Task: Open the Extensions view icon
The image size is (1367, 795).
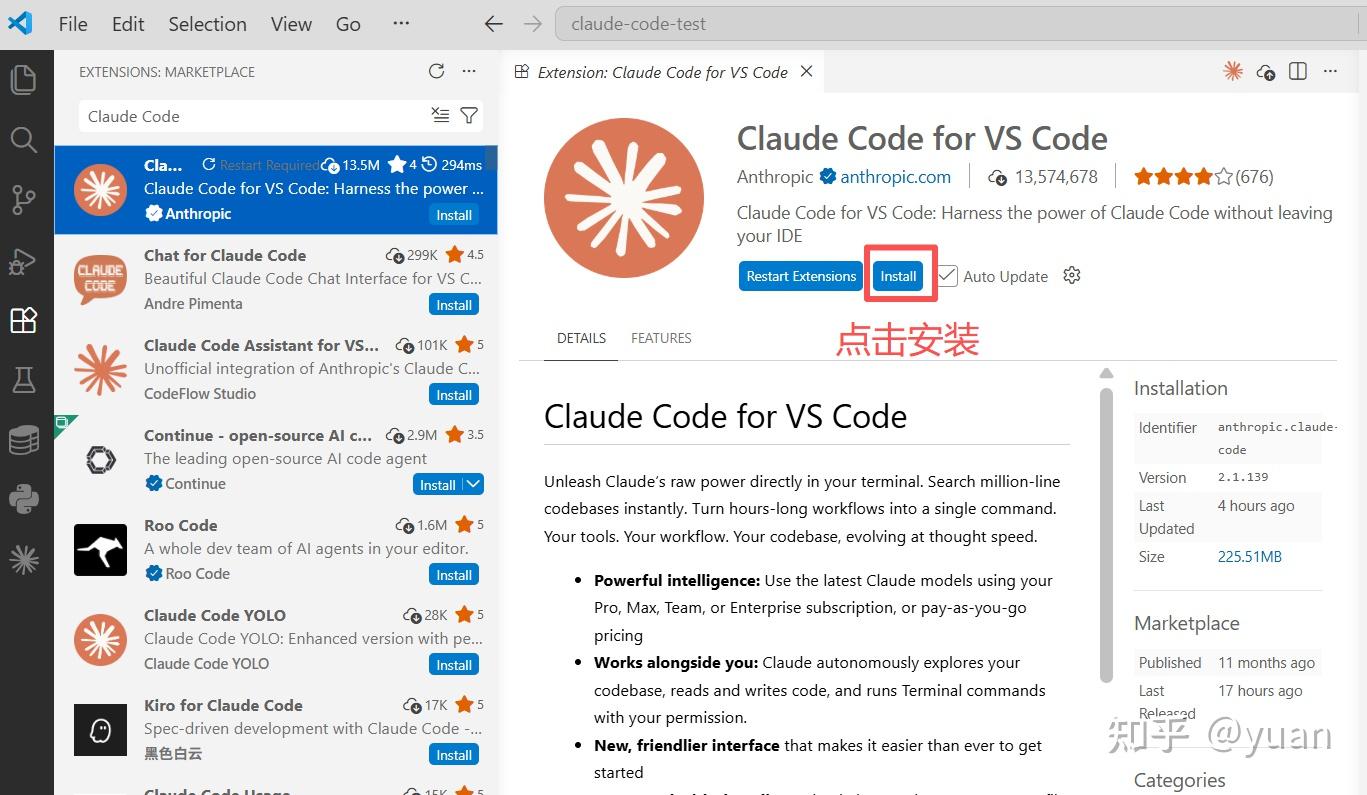Action: pos(24,320)
